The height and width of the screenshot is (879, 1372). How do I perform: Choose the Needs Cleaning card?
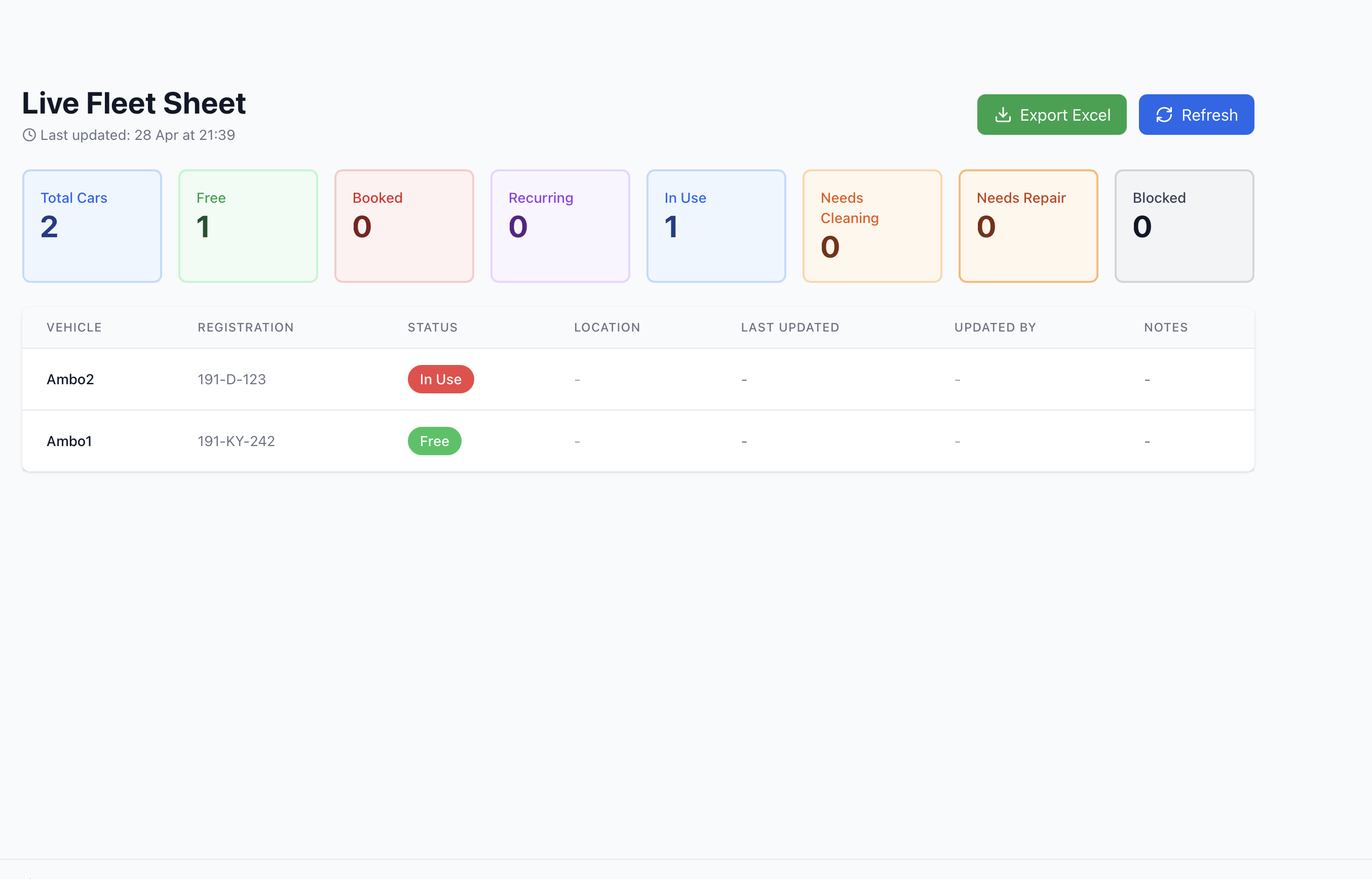click(x=872, y=226)
